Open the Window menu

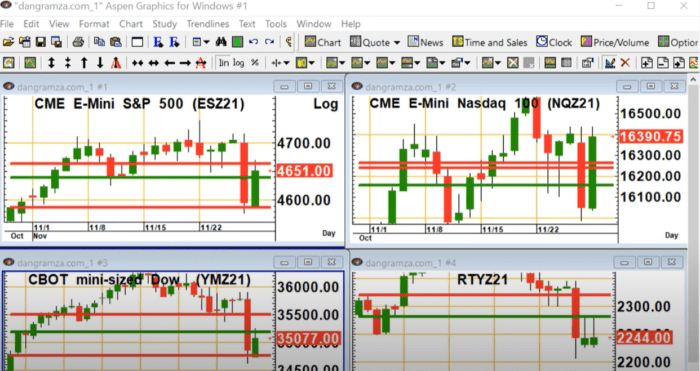[314, 24]
